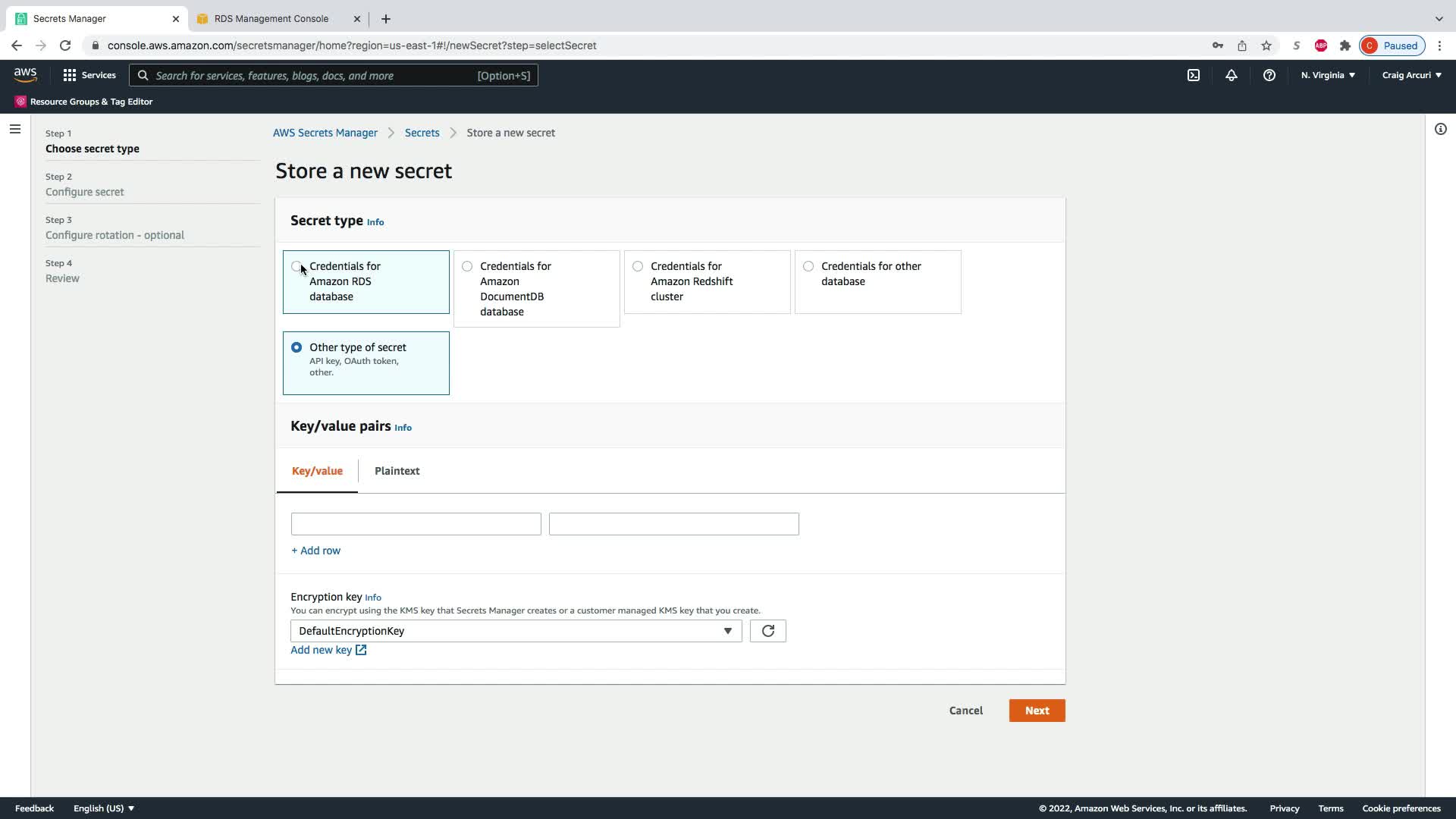The image size is (1456, 819).
Task: Open the info panel icon at right edge
Action: pos(1440,129)
